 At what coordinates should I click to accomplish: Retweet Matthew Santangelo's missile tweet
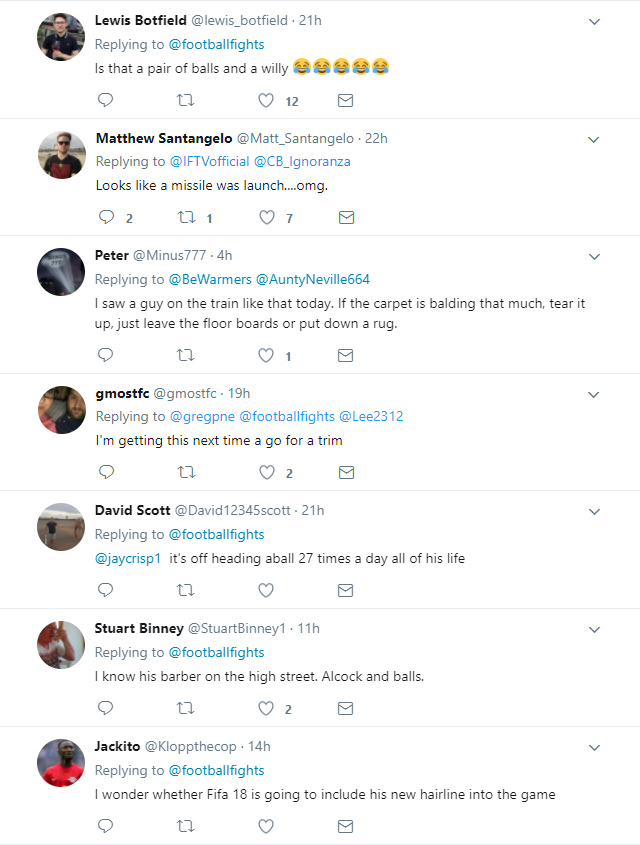click(185, 217)
